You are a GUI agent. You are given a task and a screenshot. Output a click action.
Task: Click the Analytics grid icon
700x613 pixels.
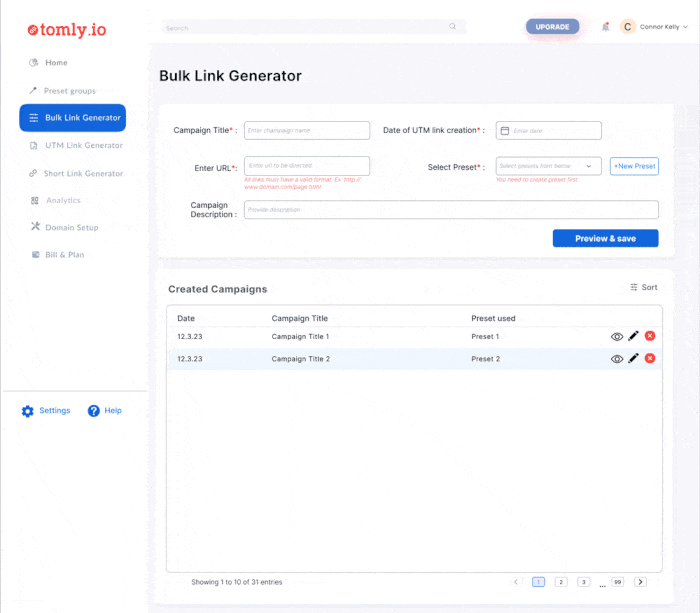[34, 200]
